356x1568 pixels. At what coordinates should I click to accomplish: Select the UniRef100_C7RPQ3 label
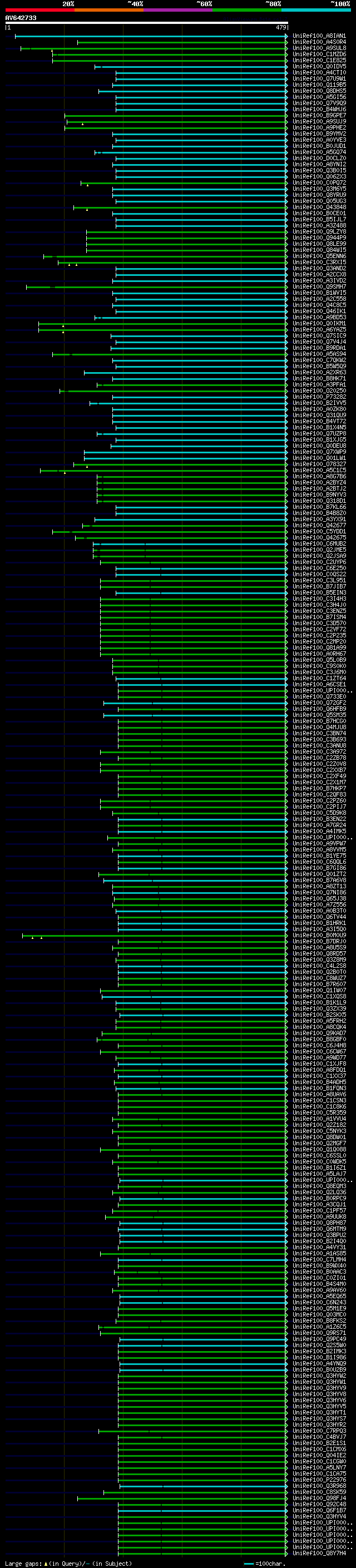[319, 1431]
